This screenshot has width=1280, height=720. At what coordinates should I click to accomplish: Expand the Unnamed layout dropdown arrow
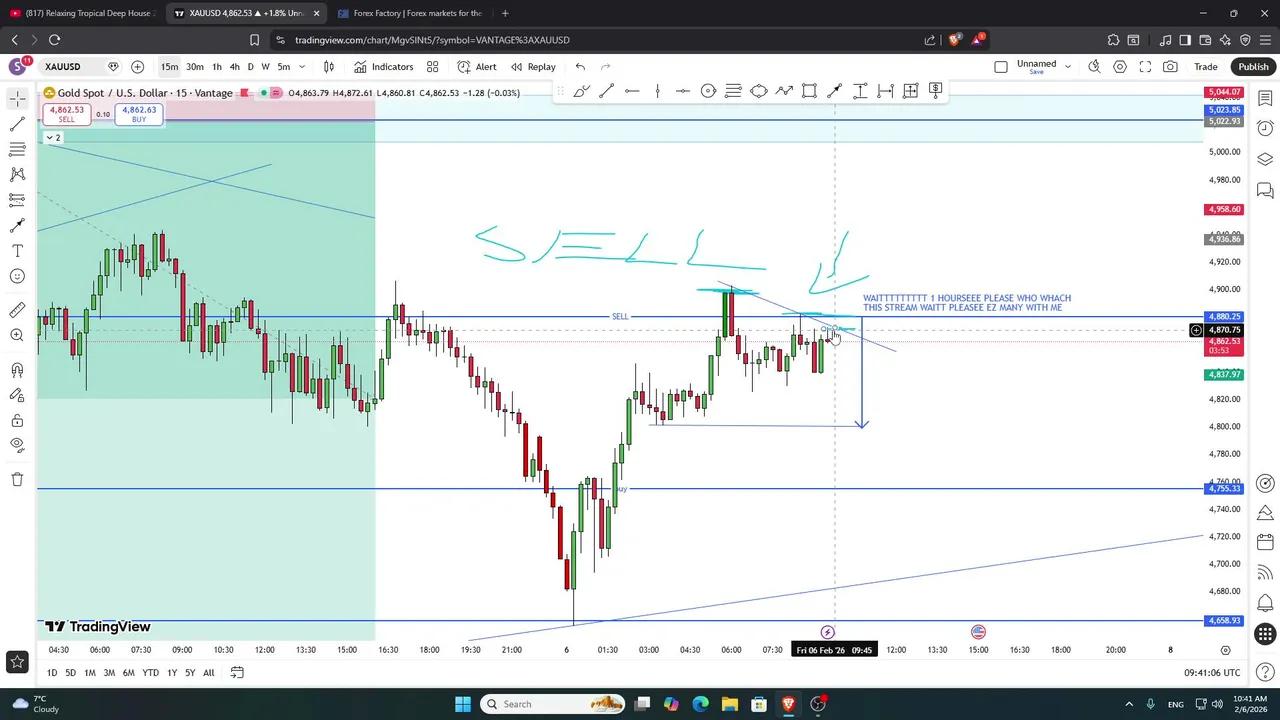pos(1068,67)
